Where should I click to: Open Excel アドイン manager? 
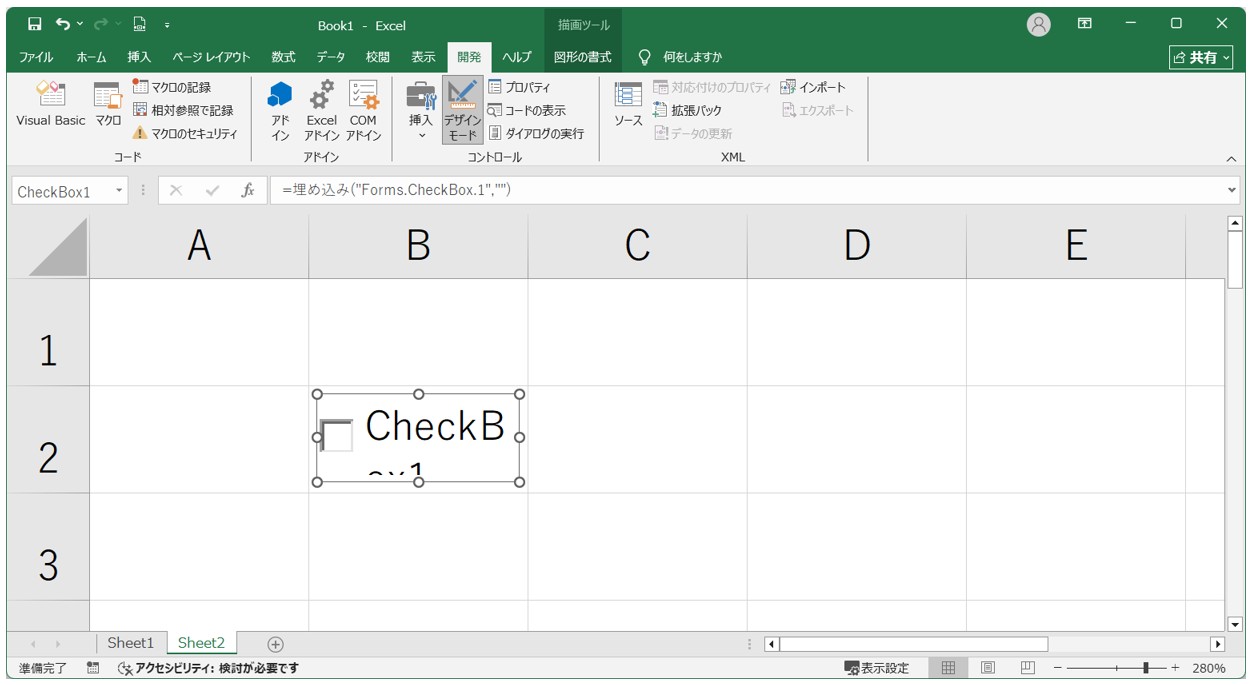pos(322,111)
